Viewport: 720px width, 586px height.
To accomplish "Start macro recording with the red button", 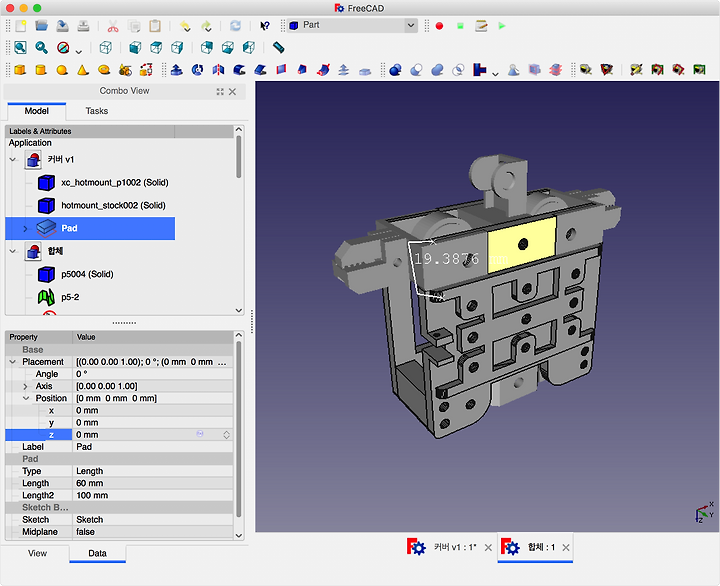I will (439, 25).
